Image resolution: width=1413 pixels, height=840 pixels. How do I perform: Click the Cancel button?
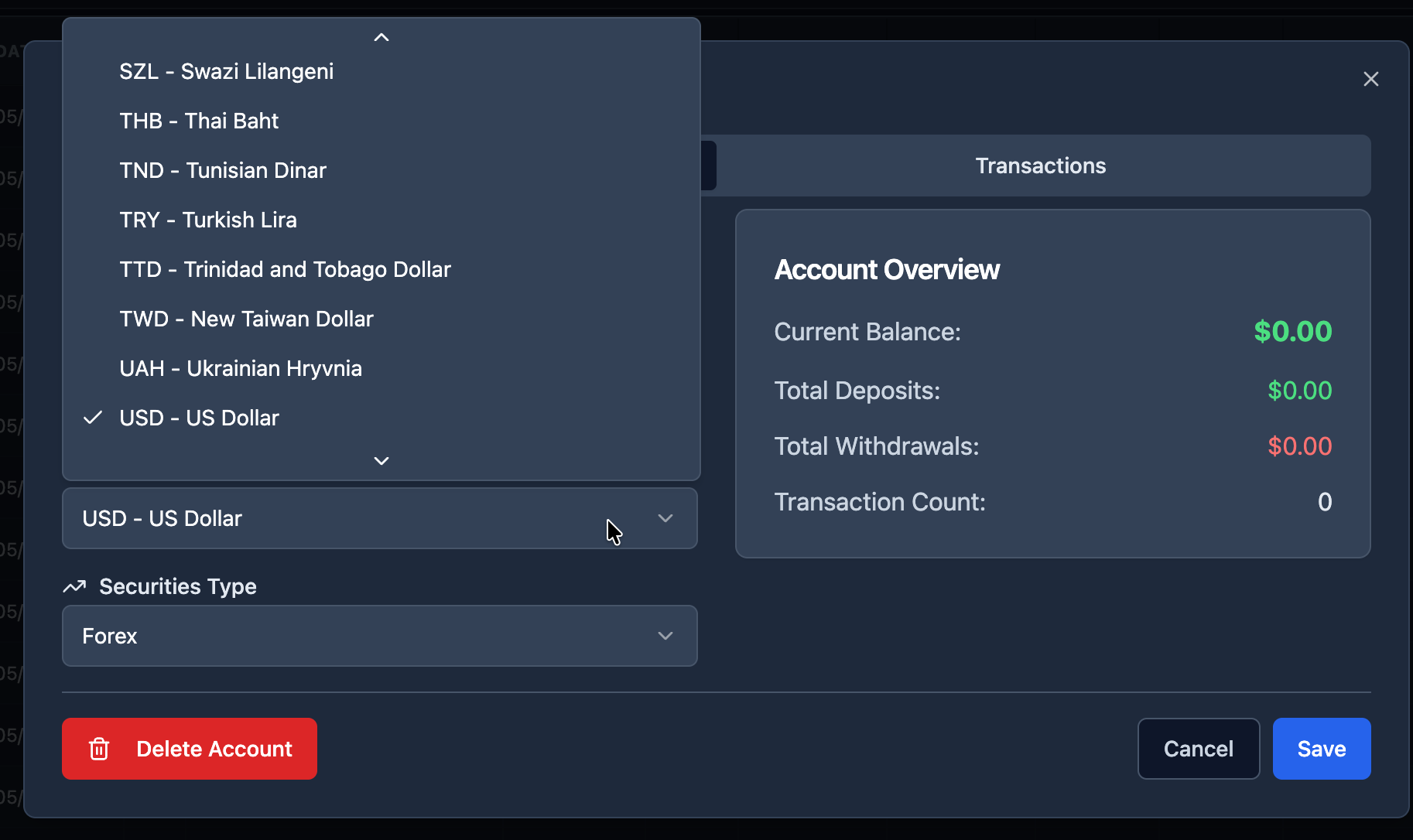tap(1199, 749)
